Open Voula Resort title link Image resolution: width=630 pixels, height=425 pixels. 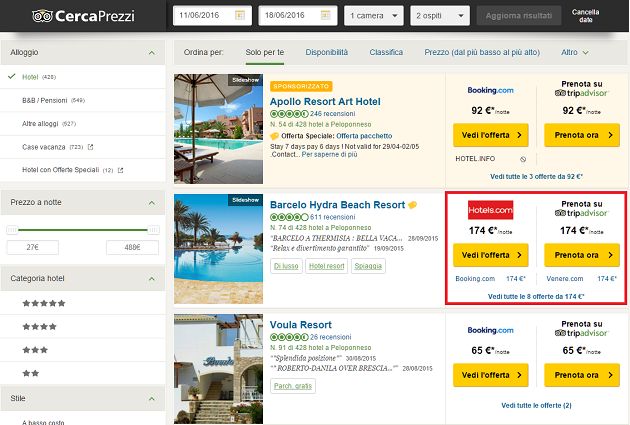point(301,325)
